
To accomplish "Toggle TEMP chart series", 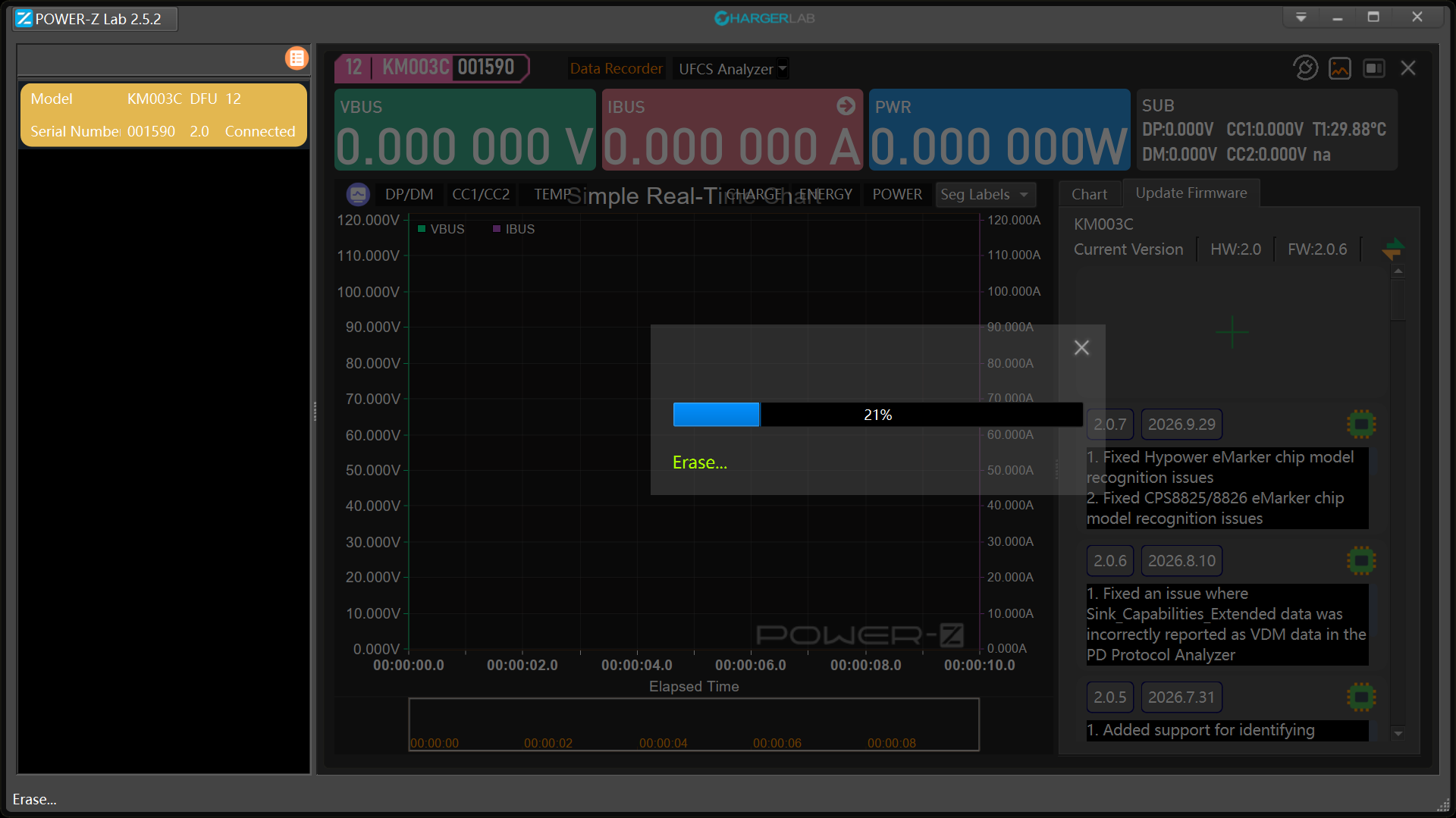I will point(552,195).
